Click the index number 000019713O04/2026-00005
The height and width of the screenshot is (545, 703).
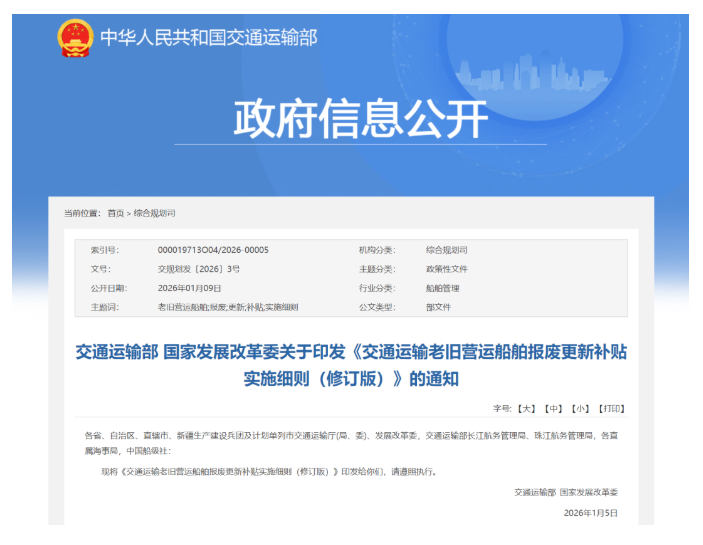(x=213, y=250)
